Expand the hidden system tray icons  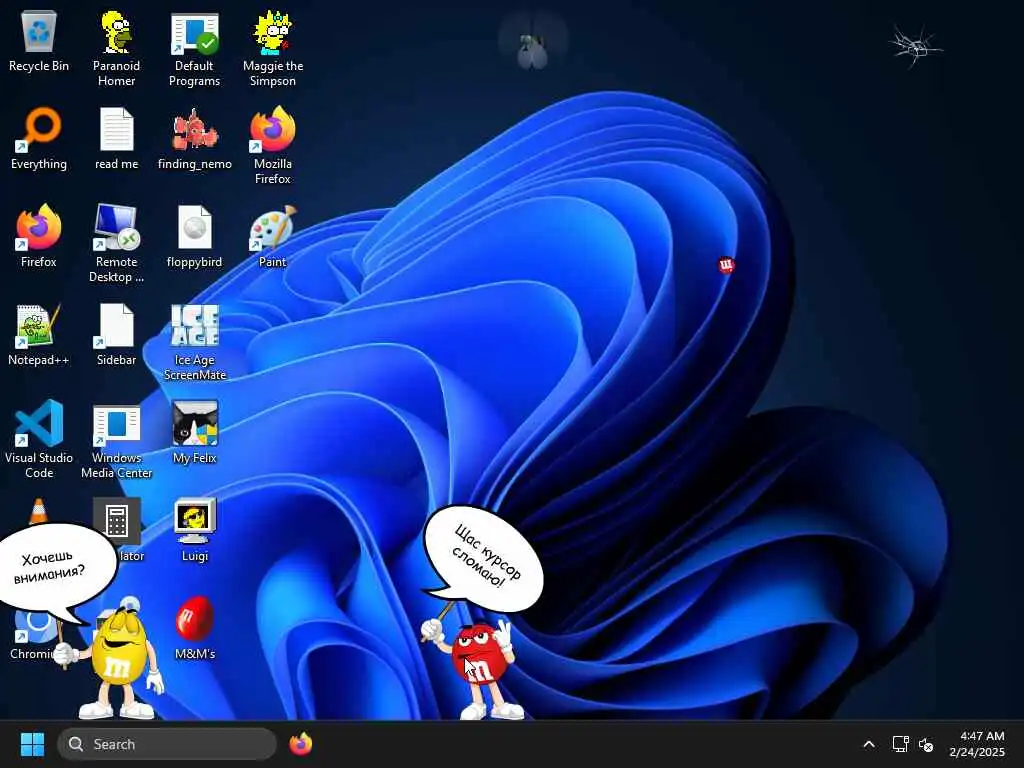pyautogui.click(x=869, y=744)
